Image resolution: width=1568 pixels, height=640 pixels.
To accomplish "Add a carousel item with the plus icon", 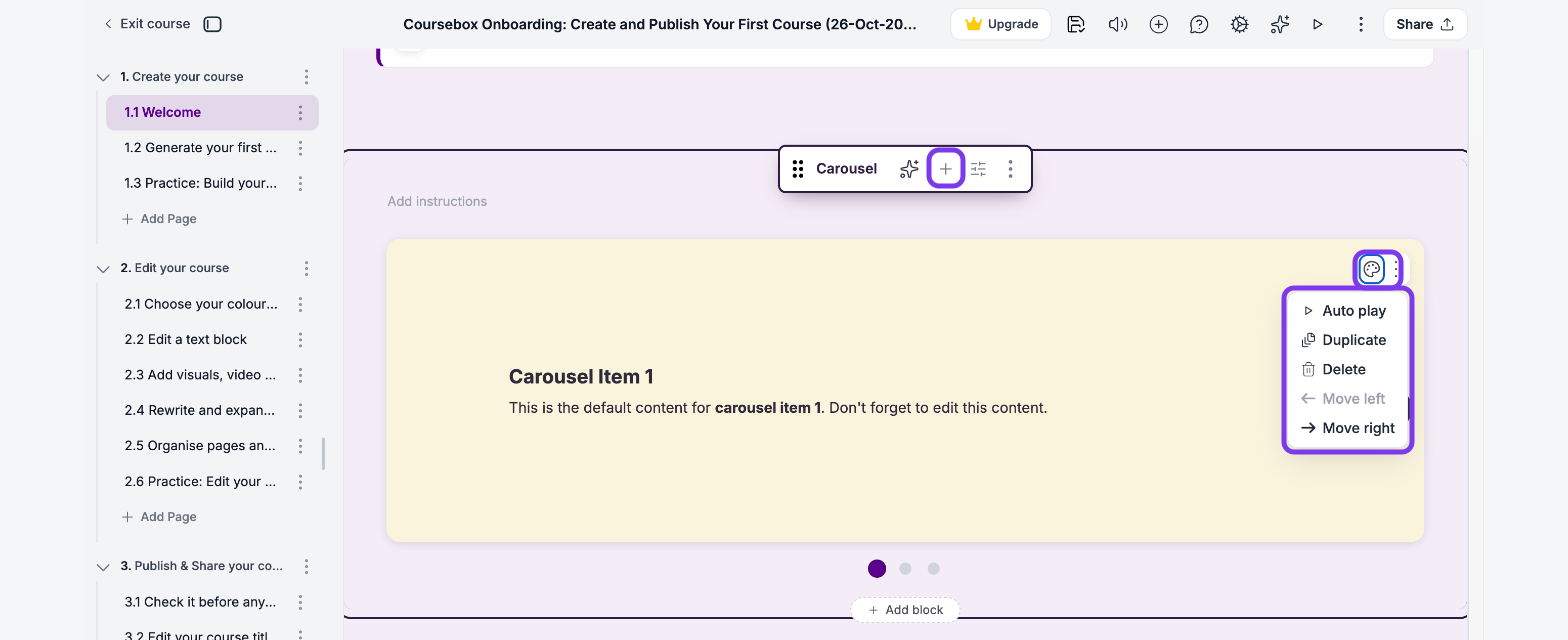I will pos(946,169).
